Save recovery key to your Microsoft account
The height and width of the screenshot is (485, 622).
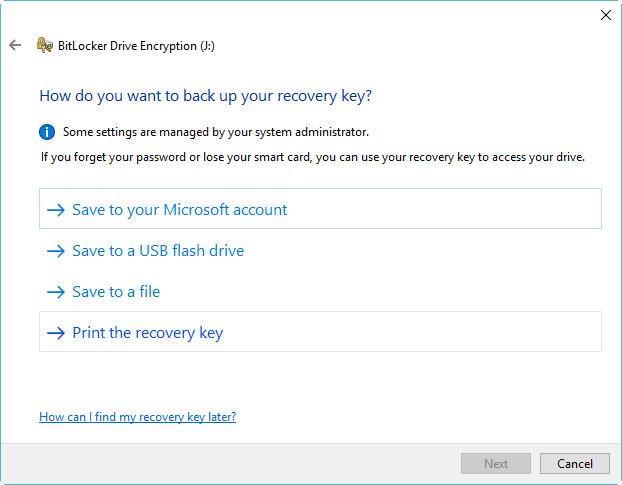(180, 210)
